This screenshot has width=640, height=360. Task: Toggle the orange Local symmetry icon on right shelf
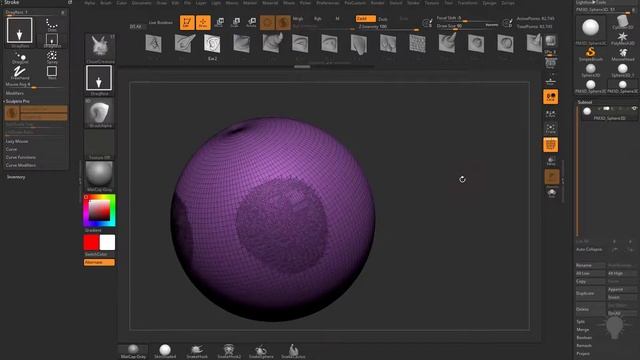pyautogui.click(x=551, y=97)
